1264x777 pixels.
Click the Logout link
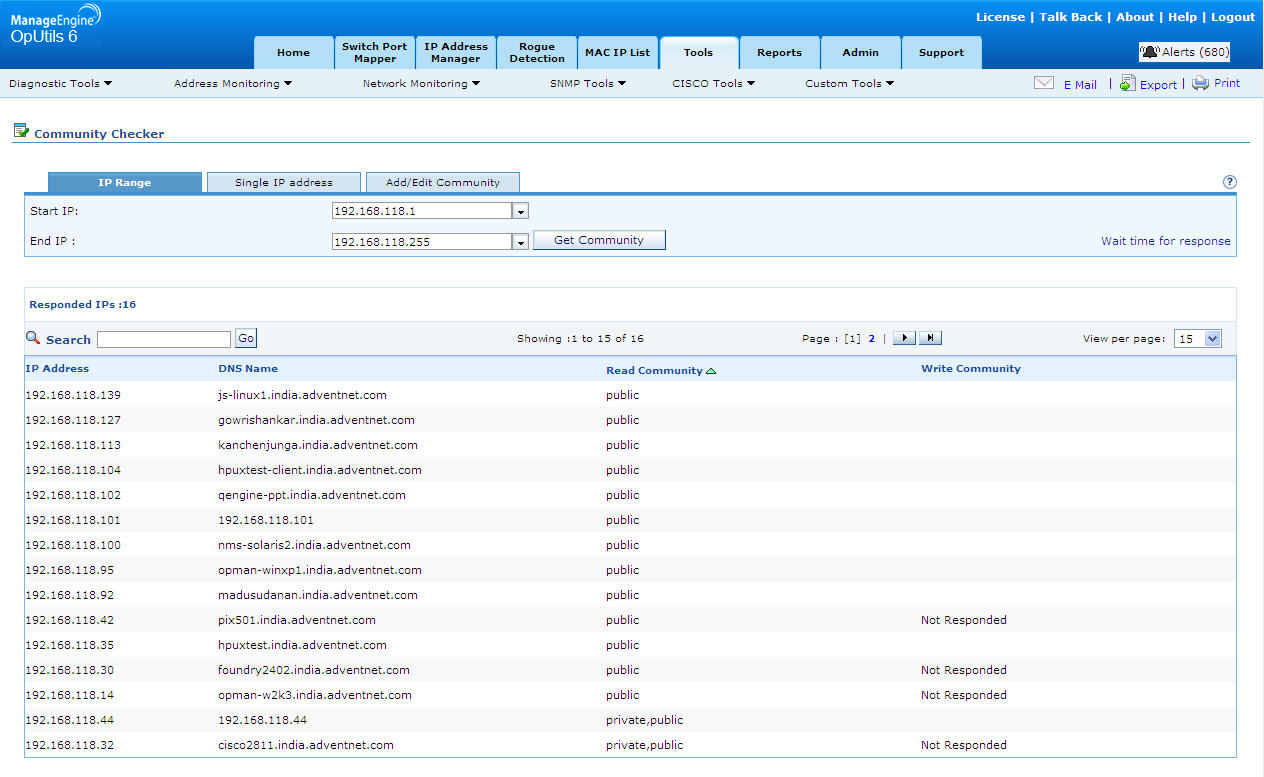1232,17
